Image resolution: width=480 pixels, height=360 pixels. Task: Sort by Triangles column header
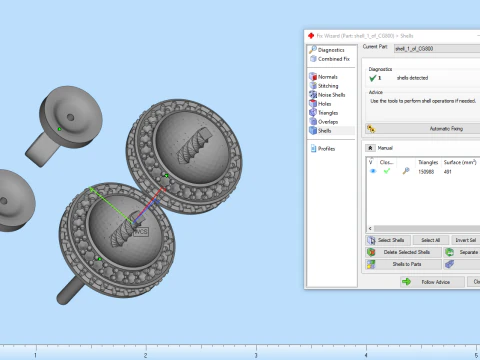(428, 162)
